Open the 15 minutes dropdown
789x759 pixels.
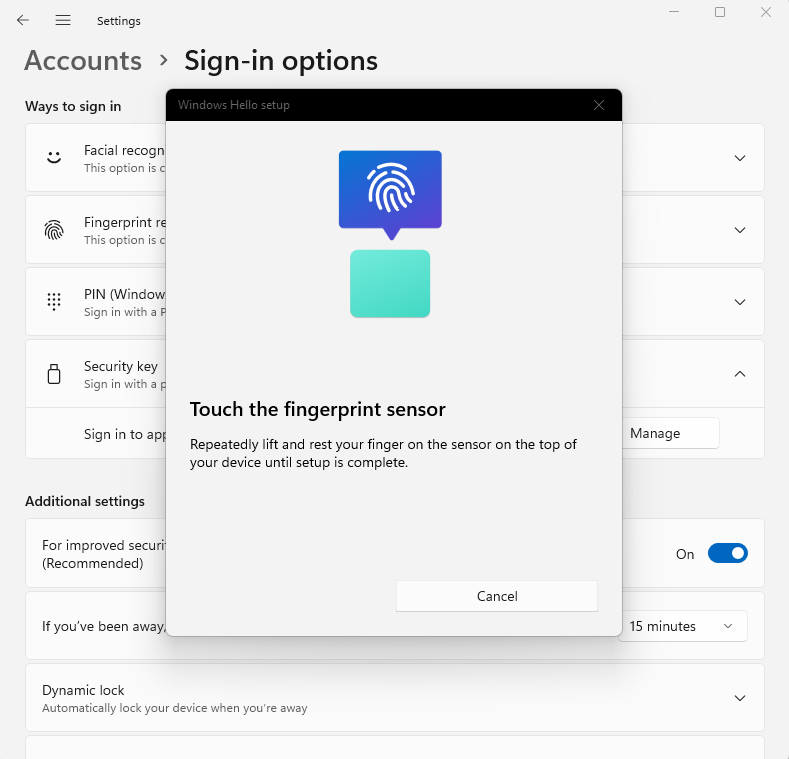[x=684, y=626]
